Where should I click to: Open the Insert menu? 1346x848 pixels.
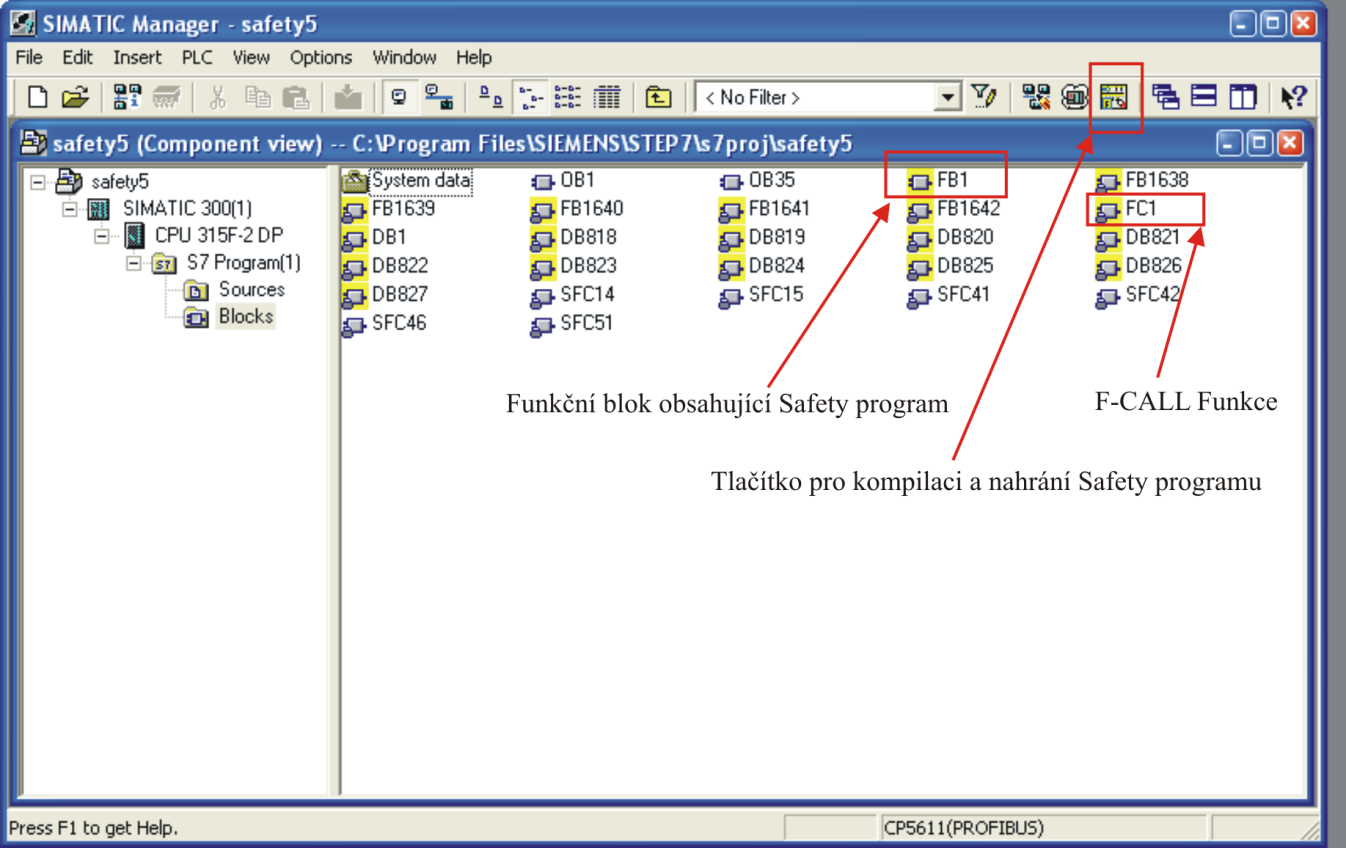click(x=137, y=57)
